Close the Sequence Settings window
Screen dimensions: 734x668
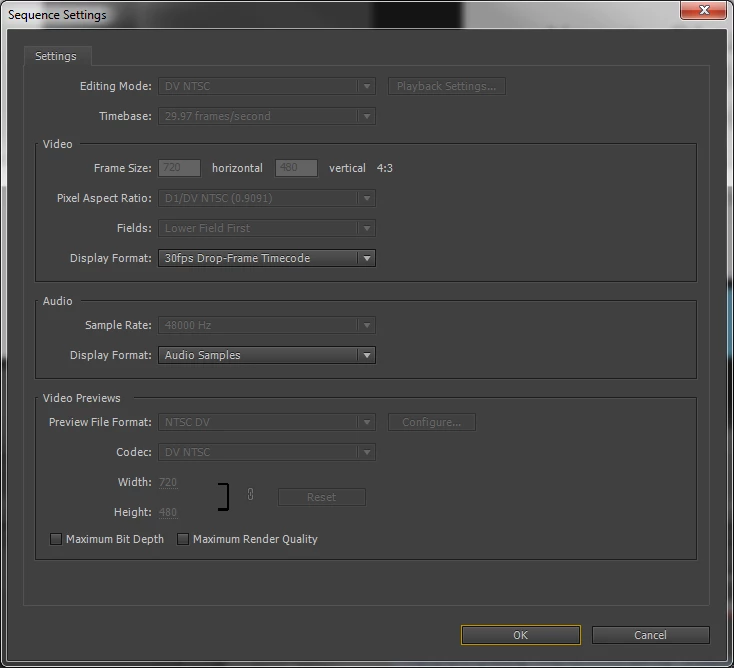(x=704, y=10)
